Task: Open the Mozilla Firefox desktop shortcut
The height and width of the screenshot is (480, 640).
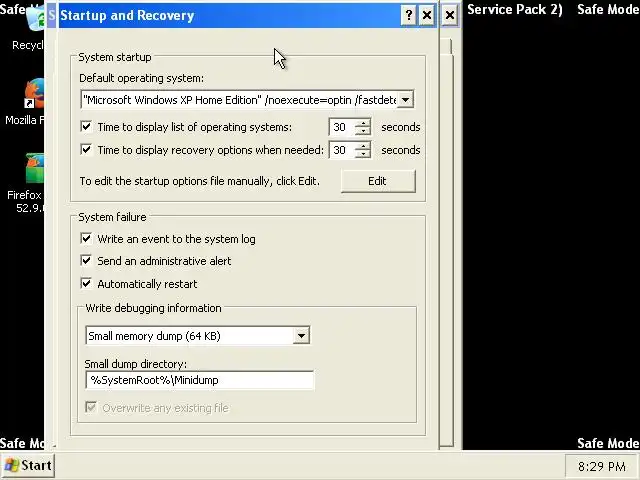Action: tap(33, 94)
